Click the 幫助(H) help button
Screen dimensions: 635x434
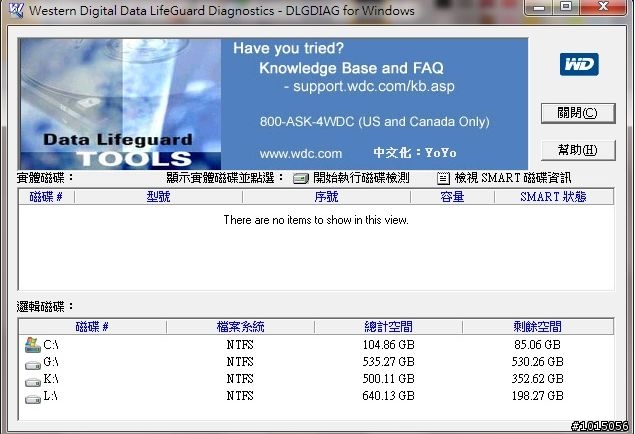(x=578, y=150)
